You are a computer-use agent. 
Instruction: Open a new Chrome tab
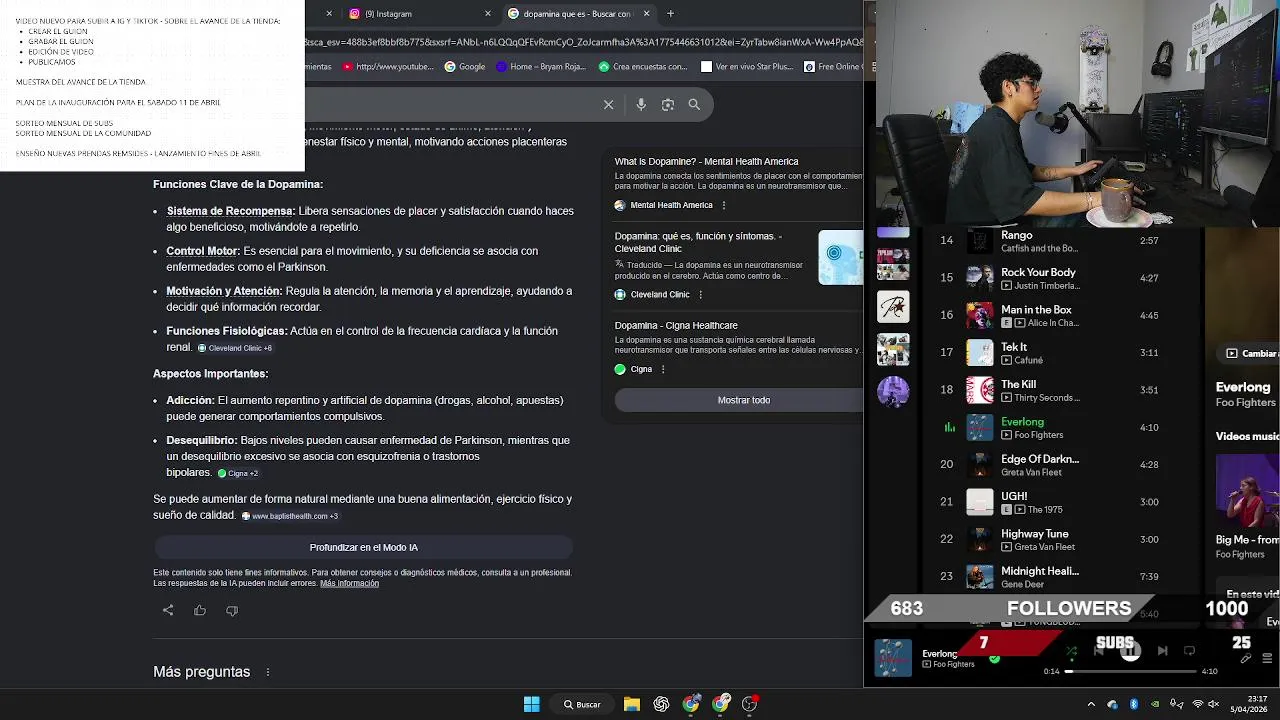tap(670, 14)
